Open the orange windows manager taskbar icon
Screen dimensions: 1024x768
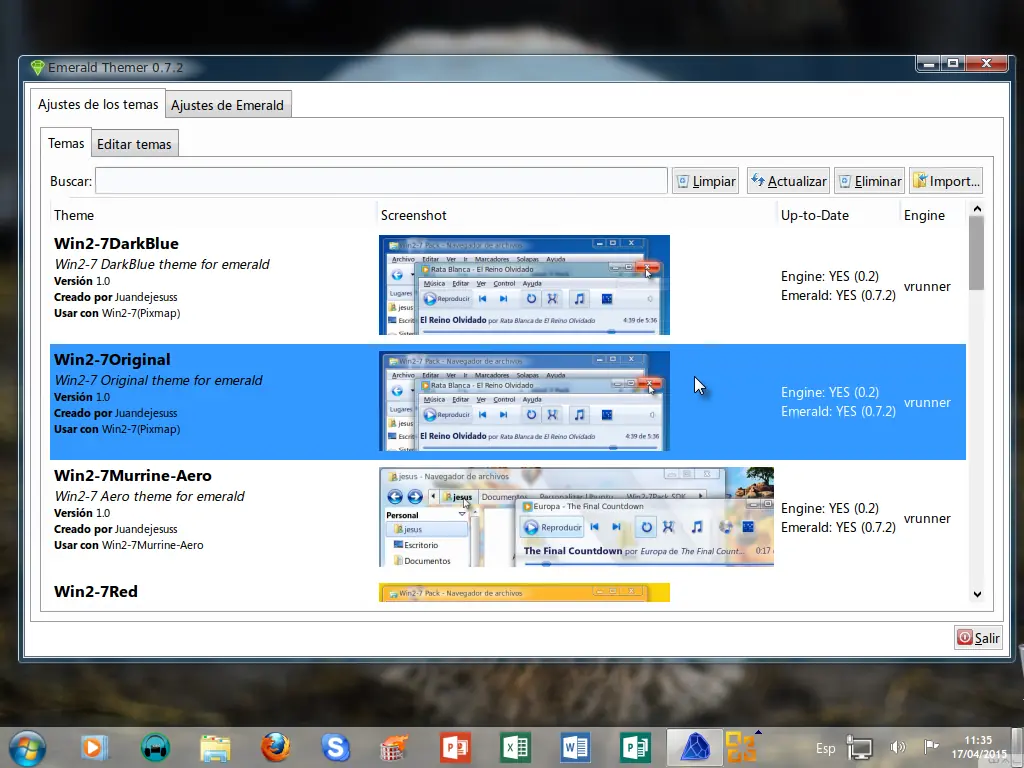(741, 748)
